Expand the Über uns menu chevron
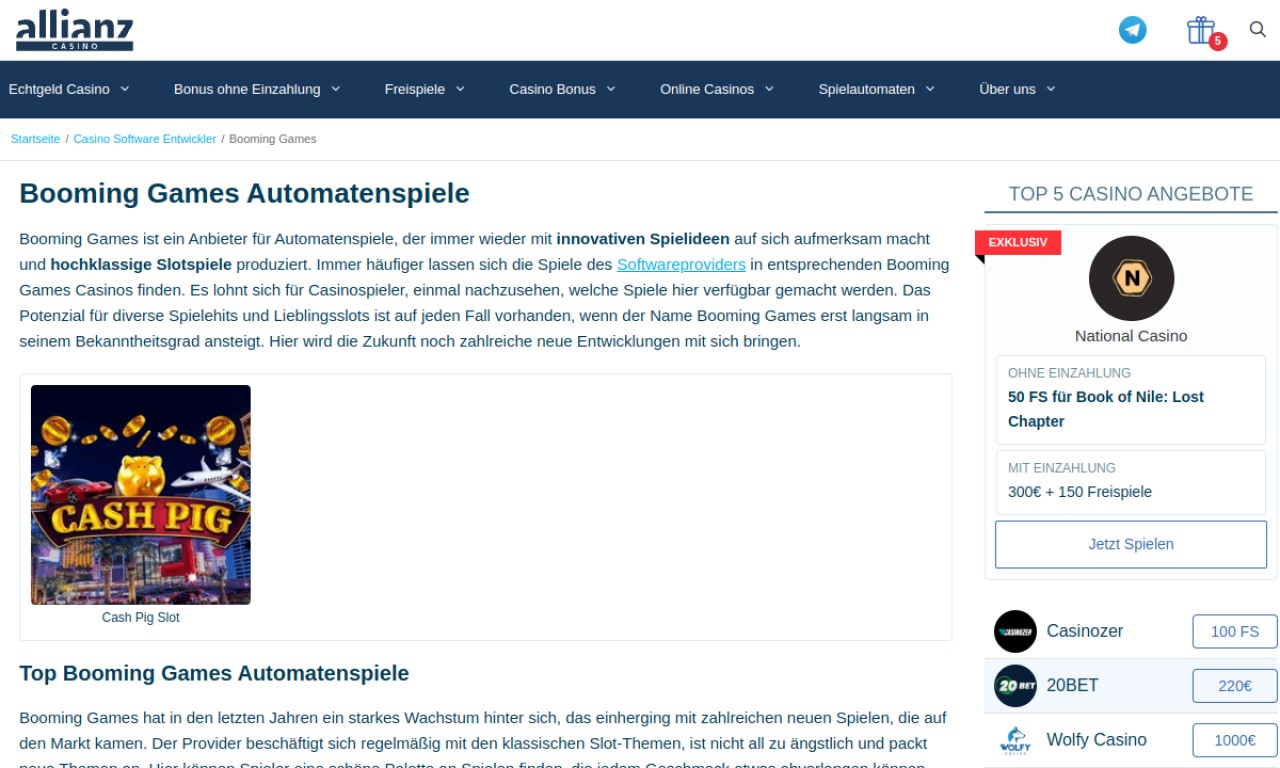1280x768 pixels. (1051, 89)
